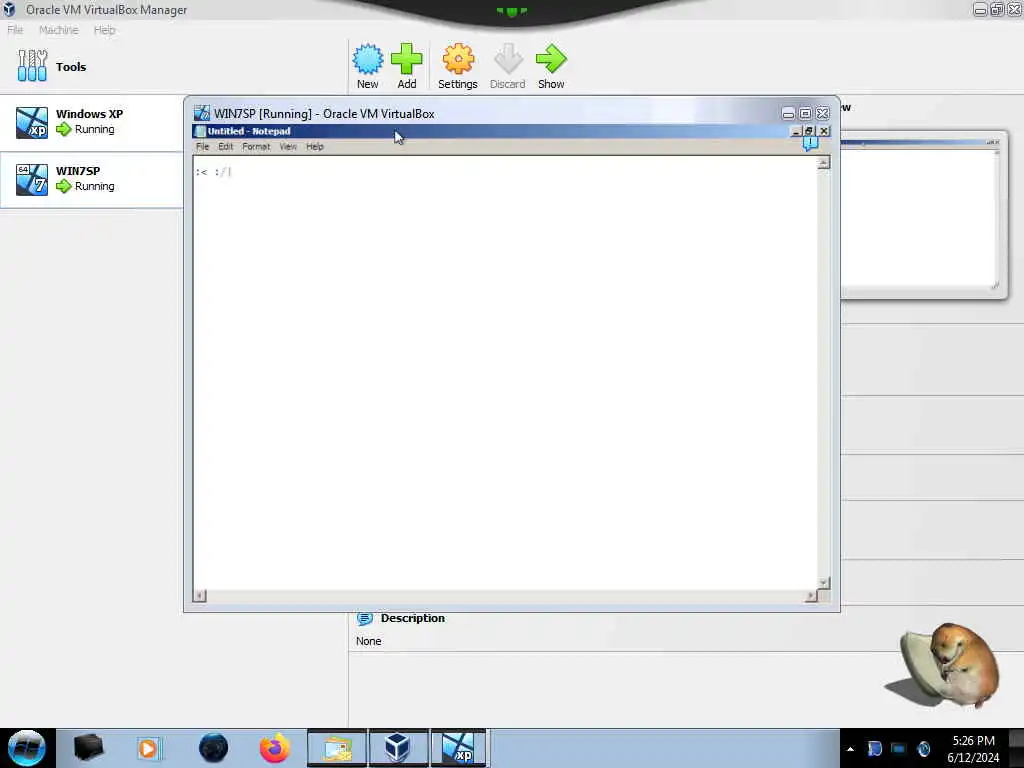Click the black box taskbar icon
The image size is (1024, 768).
(x=88, y=748)
